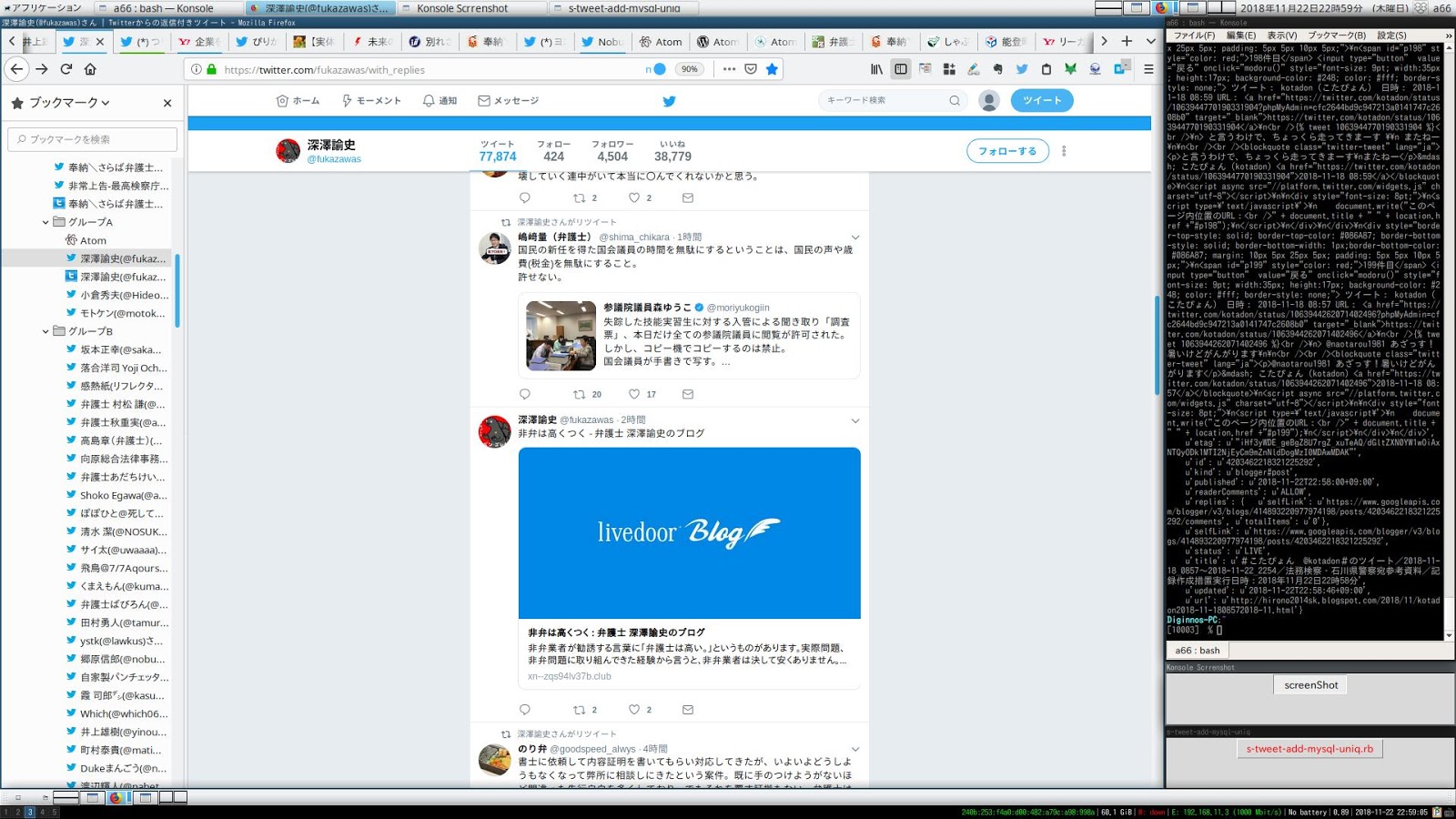Click the green fox extension icon
Screen dimensions: 1456x819
click(1070, 69)
